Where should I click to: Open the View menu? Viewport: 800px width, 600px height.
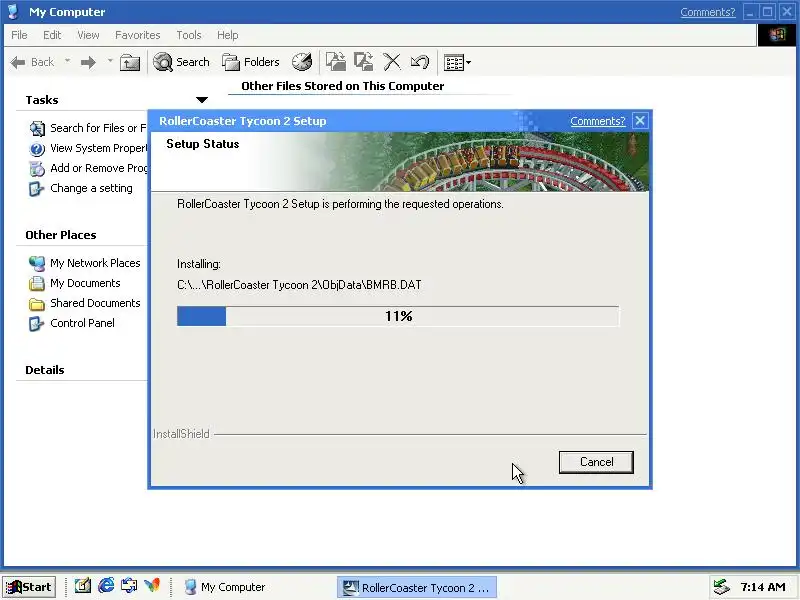coord(88,35)
